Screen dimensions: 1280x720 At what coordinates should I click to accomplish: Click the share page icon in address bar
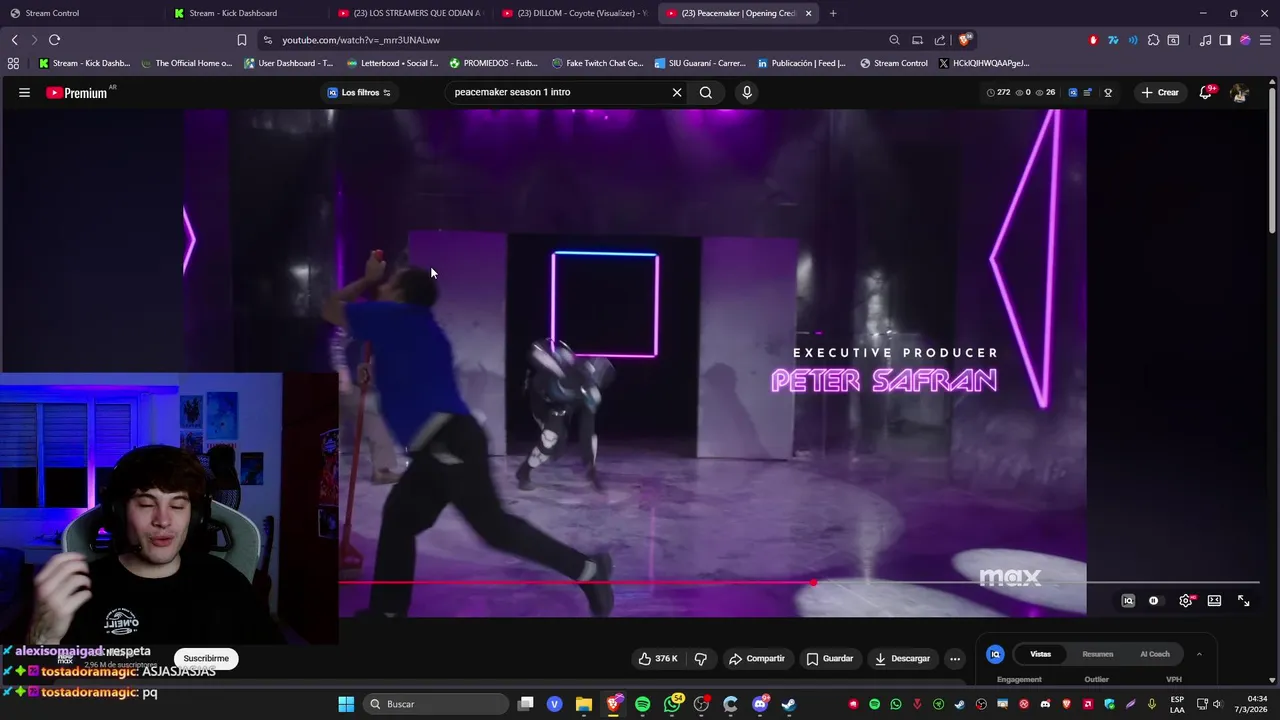coord(940,40)
